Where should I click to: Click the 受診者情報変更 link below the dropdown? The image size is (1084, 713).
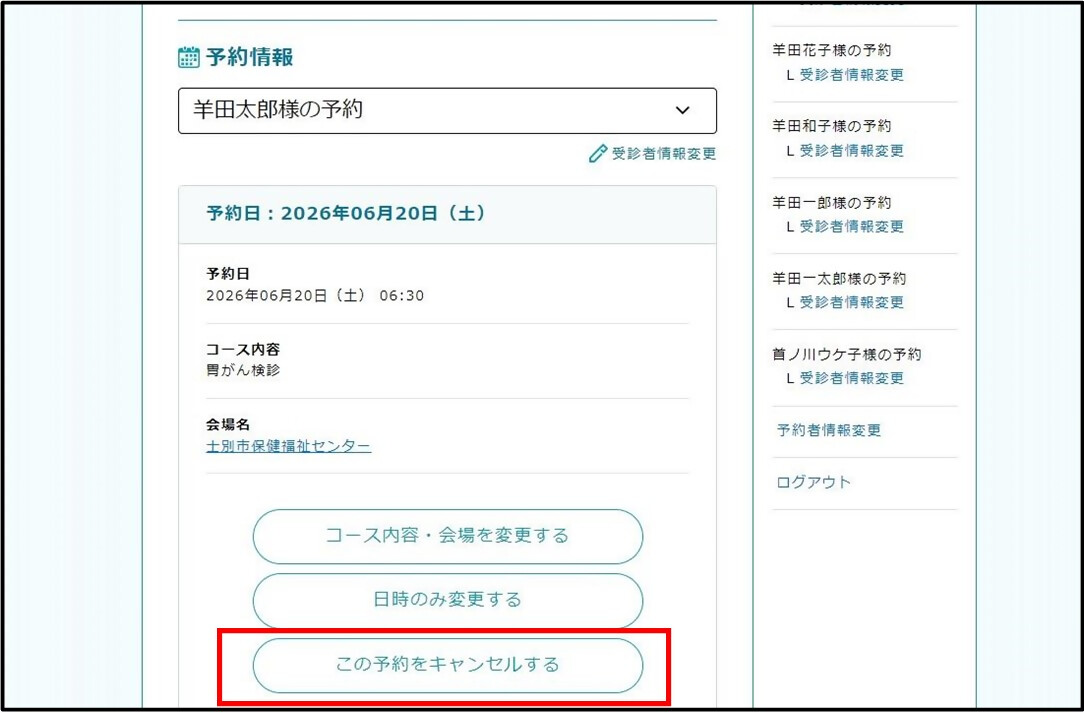(x=664, y=154)
